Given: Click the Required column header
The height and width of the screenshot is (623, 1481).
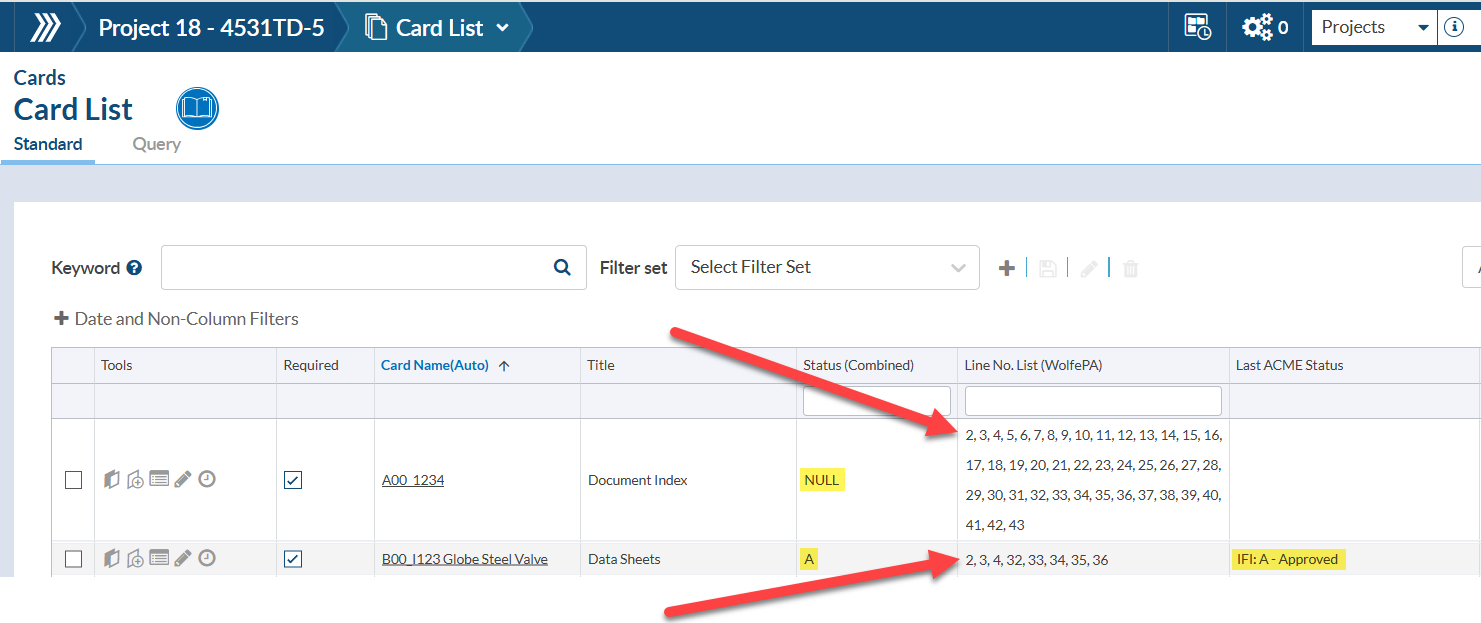Looking at the screenshot, I should [x=311, y=365].
